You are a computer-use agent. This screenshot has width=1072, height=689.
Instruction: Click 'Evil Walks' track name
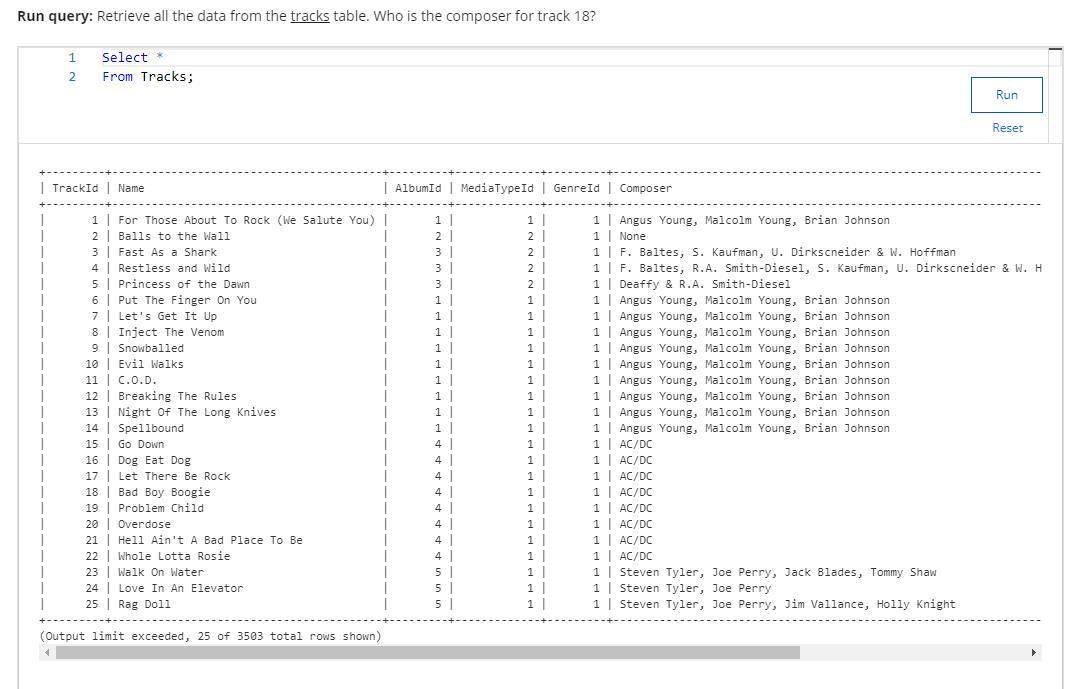coord(150,364)
